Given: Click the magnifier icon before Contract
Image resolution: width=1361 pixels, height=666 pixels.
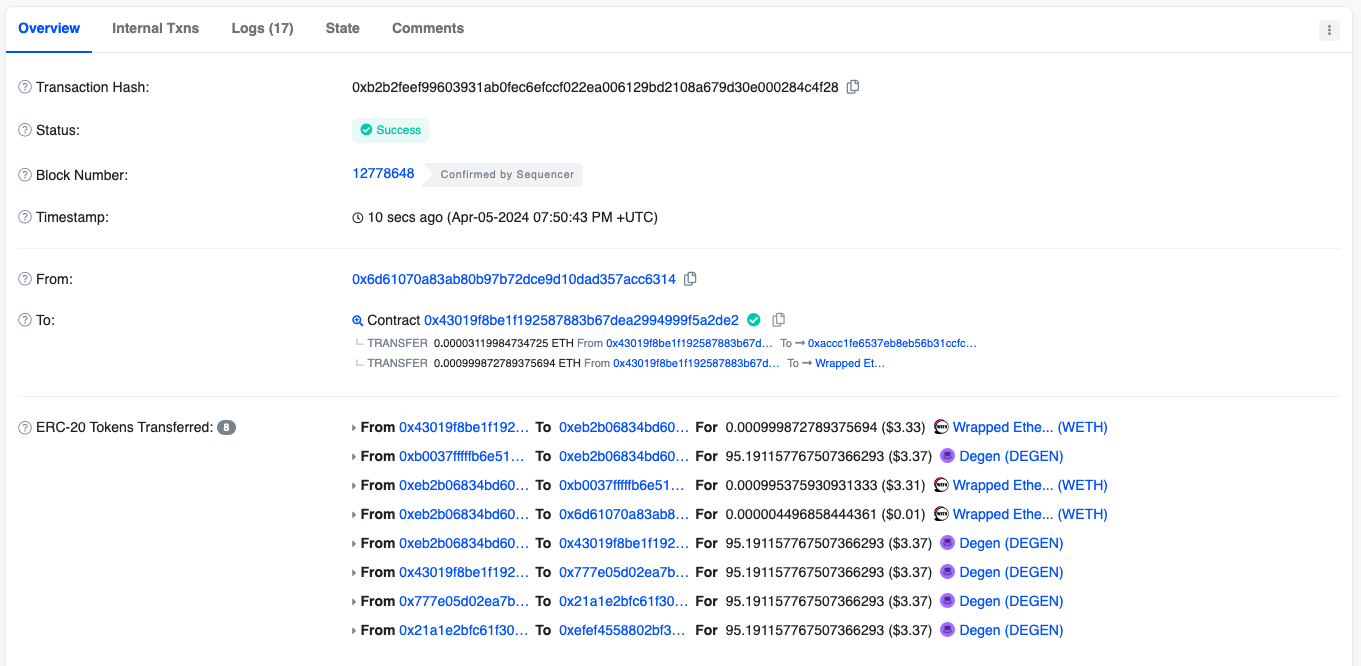Looking at the screenshot, I should pyautogui.click(x=358, y=321).
